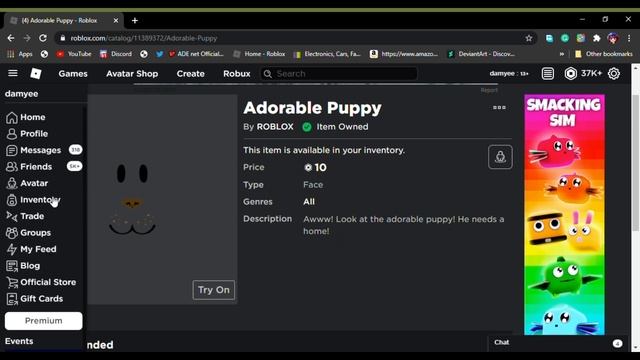Screen dimensions: 640x360
Task: Reload the page with refresh icon
Action: click(x=43, y=38)
